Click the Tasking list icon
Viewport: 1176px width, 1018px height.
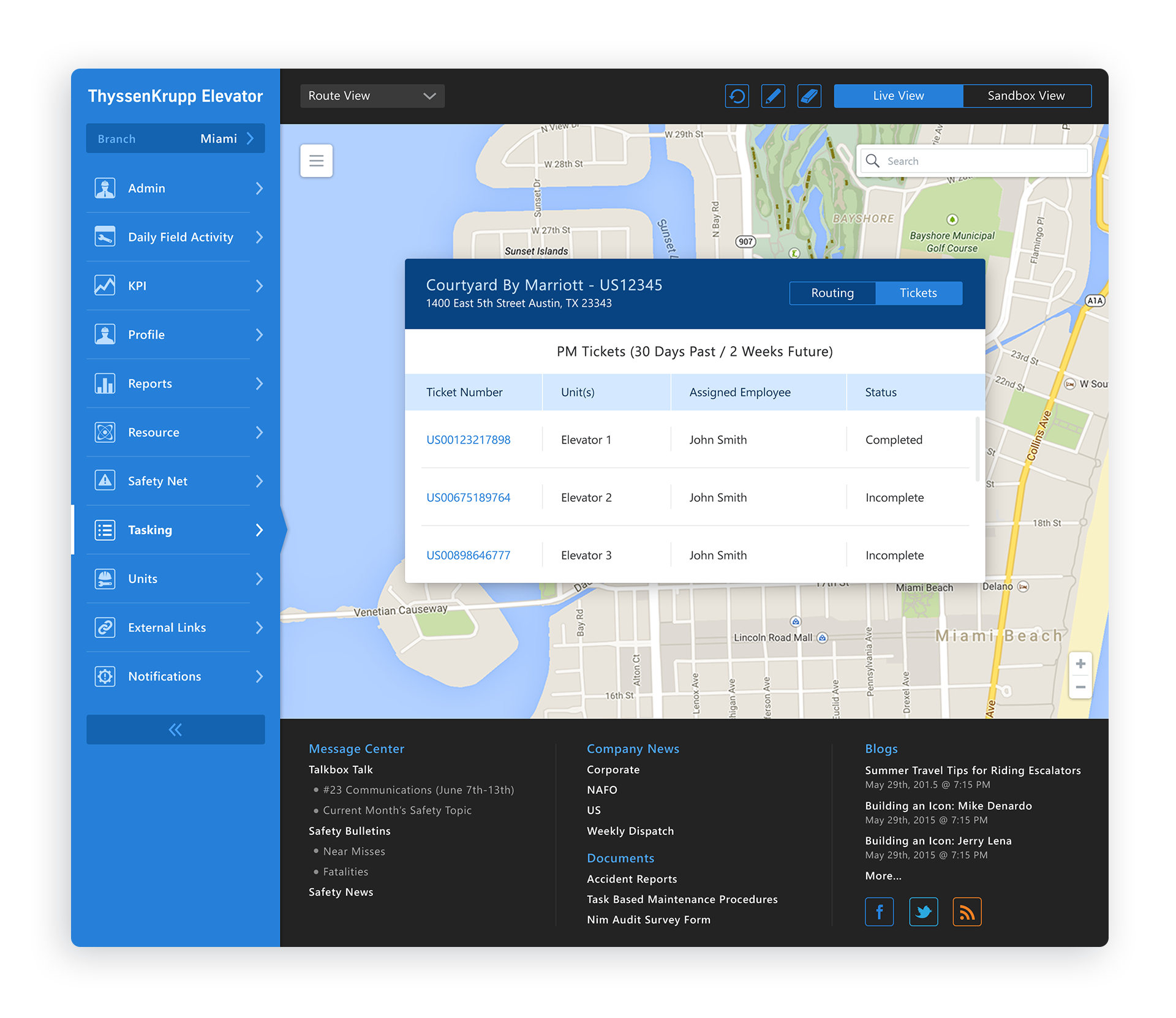[x=105, y=530]
